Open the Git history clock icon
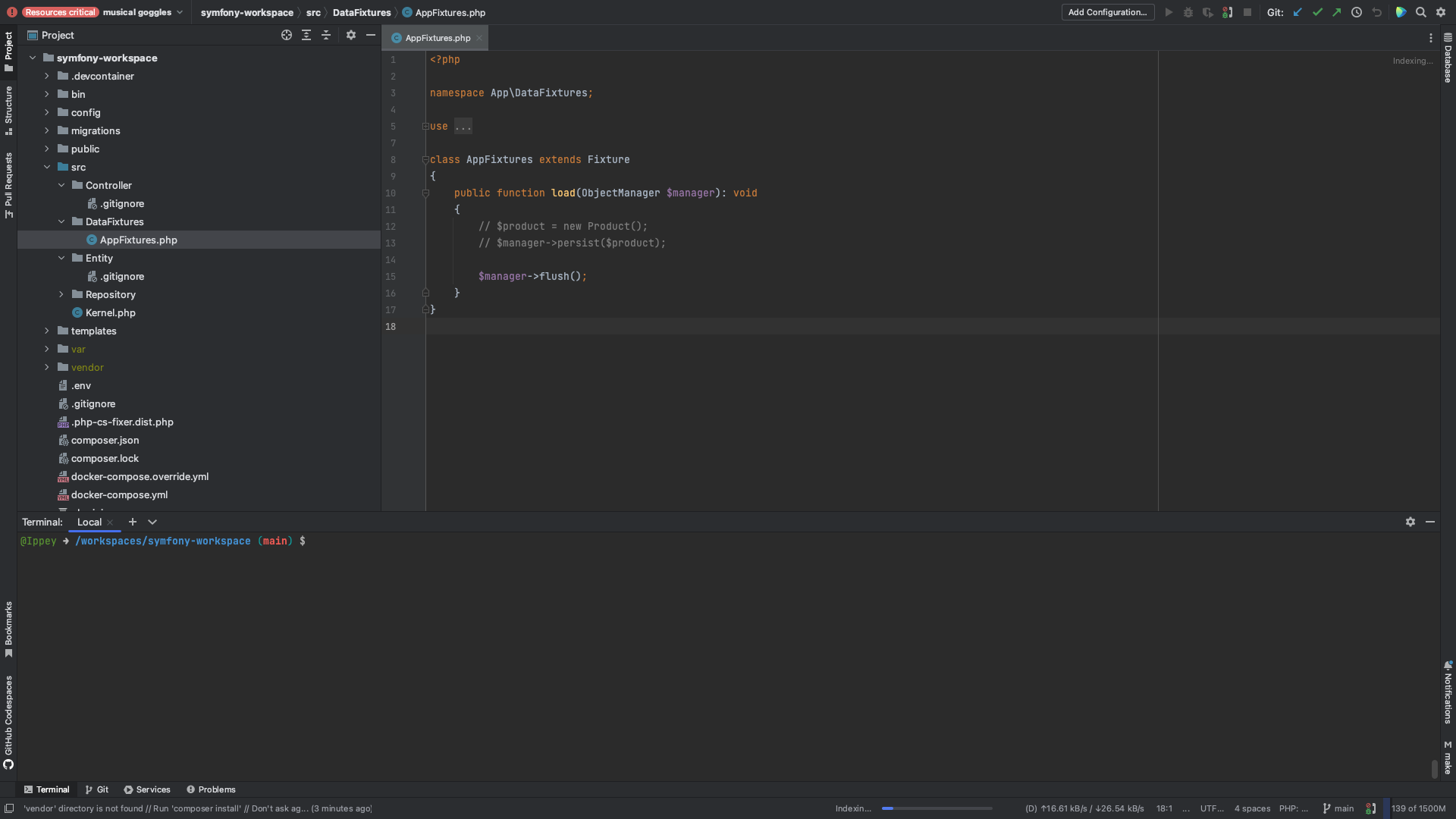1456x819 pixels. 1357,12
